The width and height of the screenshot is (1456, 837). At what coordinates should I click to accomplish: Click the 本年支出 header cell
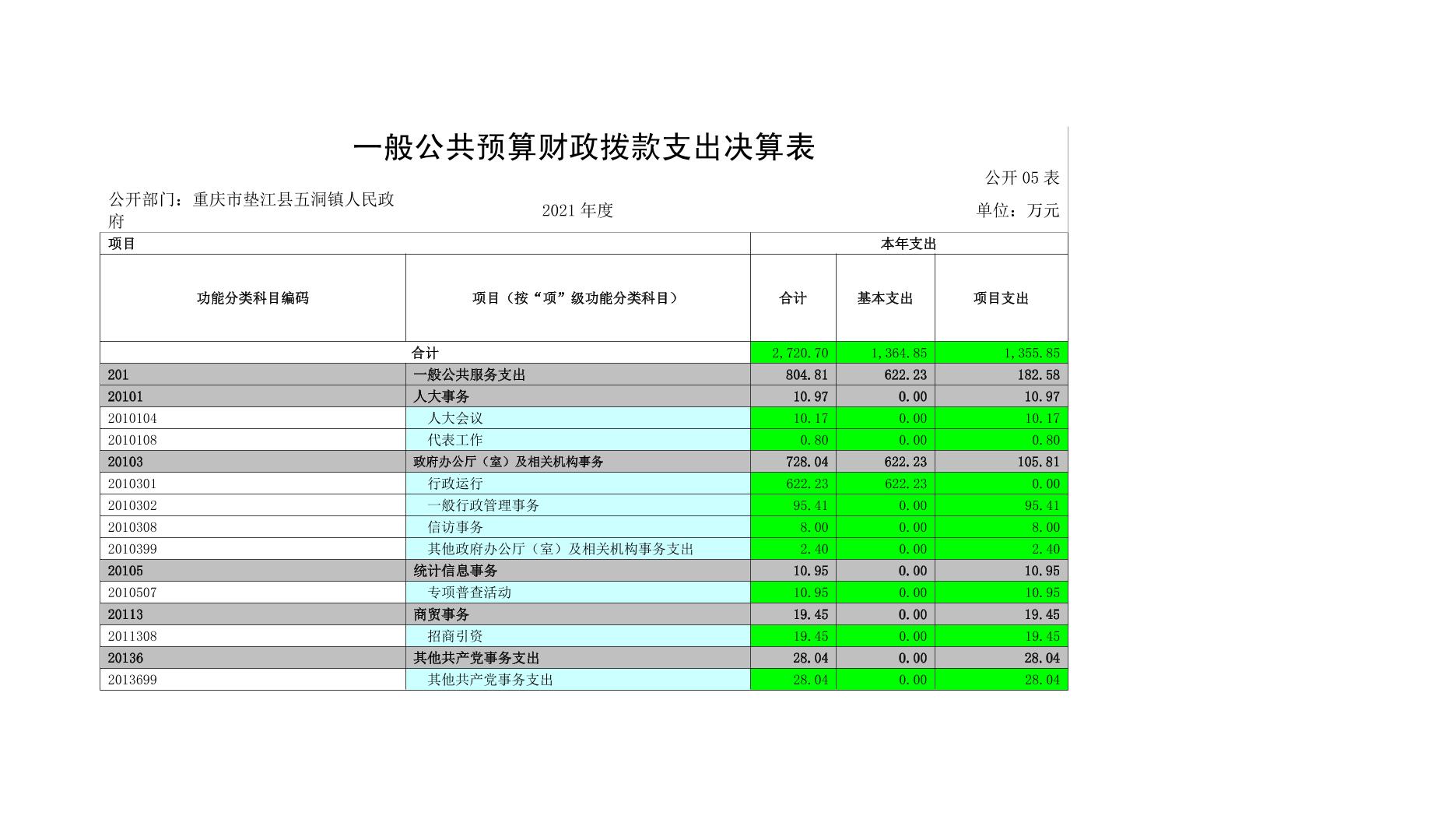tap(908, 244)
